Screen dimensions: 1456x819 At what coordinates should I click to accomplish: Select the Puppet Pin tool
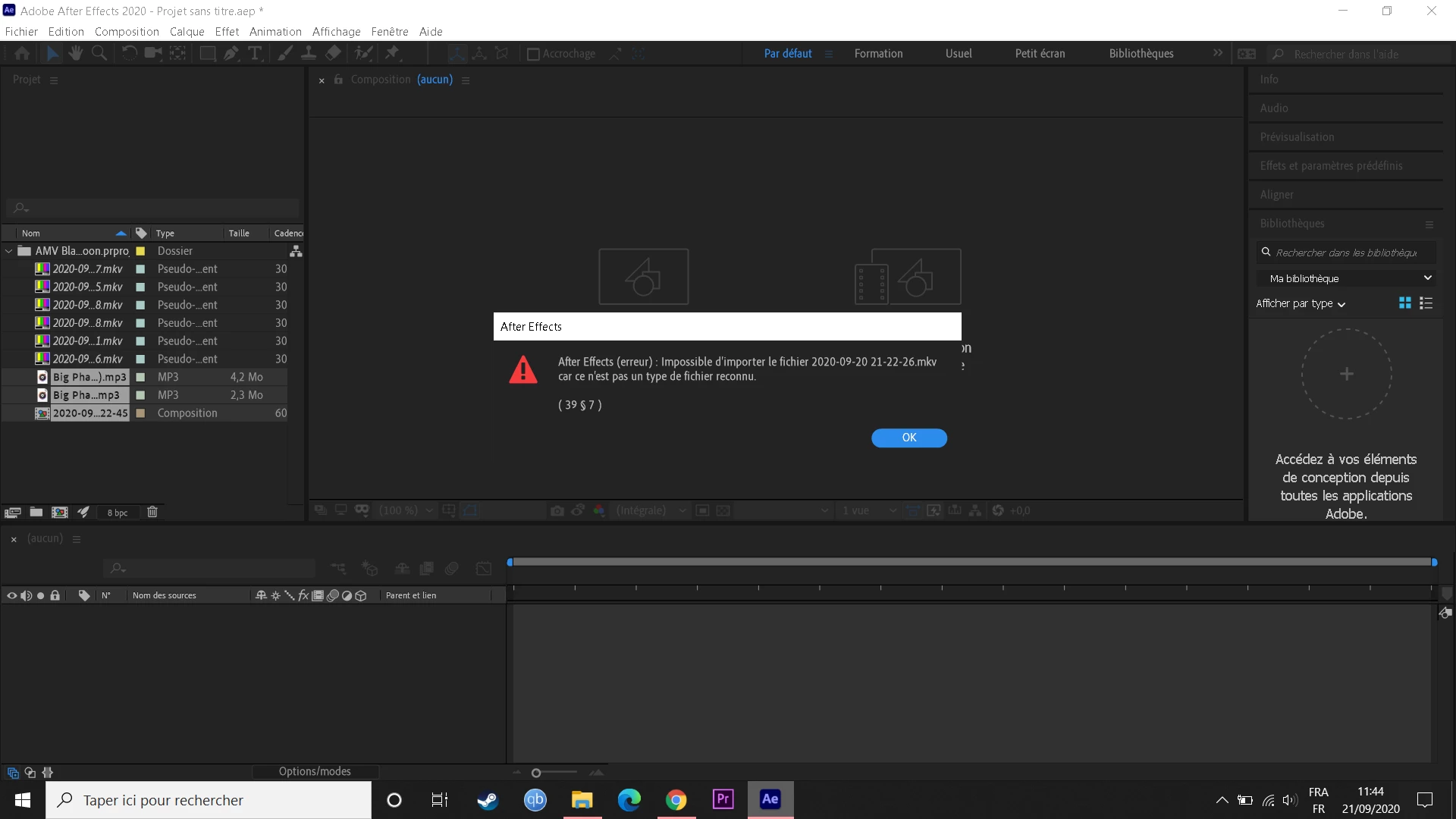point(392,53)
